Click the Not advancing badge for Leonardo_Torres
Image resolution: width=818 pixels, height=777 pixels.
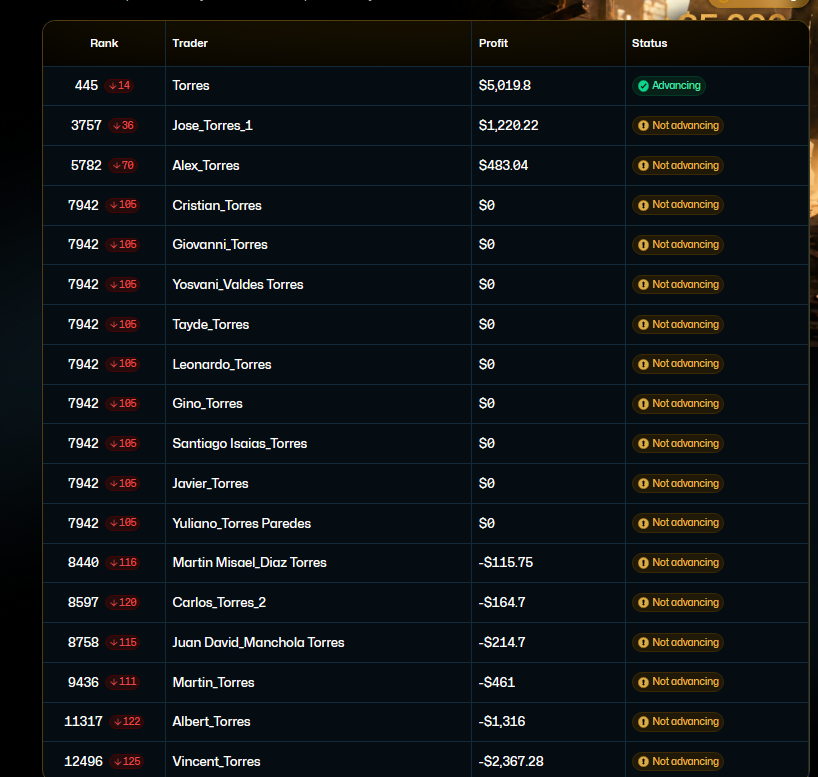(678, 364)
